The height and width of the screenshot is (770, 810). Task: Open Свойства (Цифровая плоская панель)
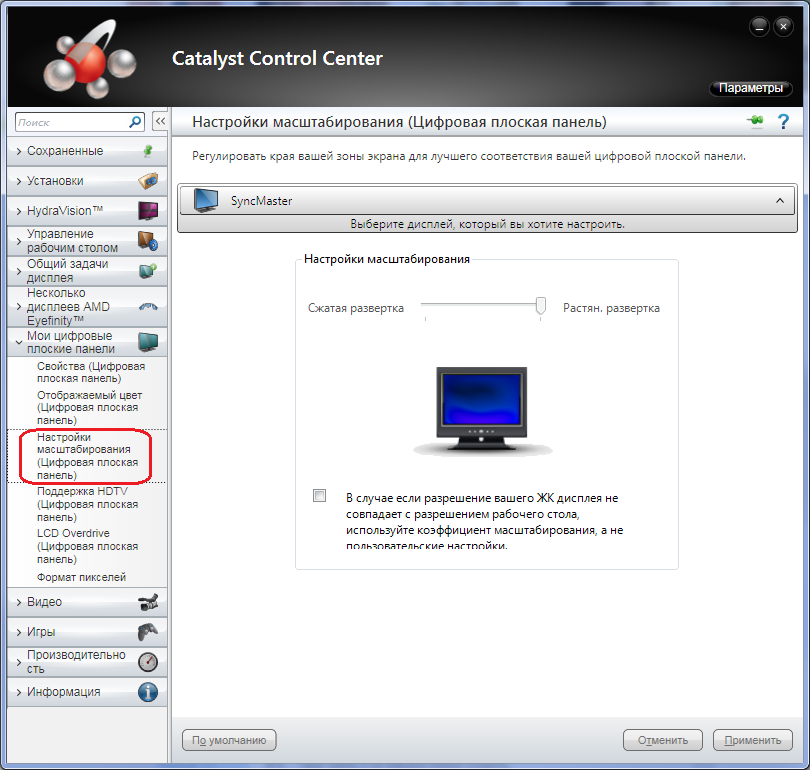coord(91,372)
